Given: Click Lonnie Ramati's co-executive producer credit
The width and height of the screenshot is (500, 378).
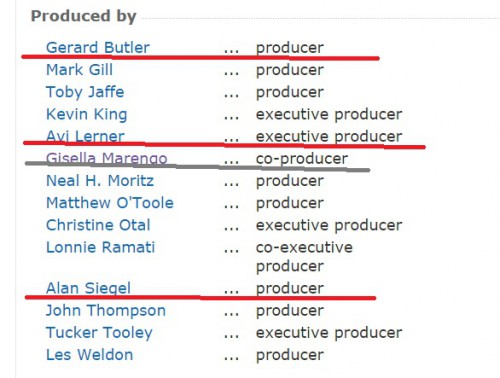Looking at the screenshot, I should (x=304, y=257).
